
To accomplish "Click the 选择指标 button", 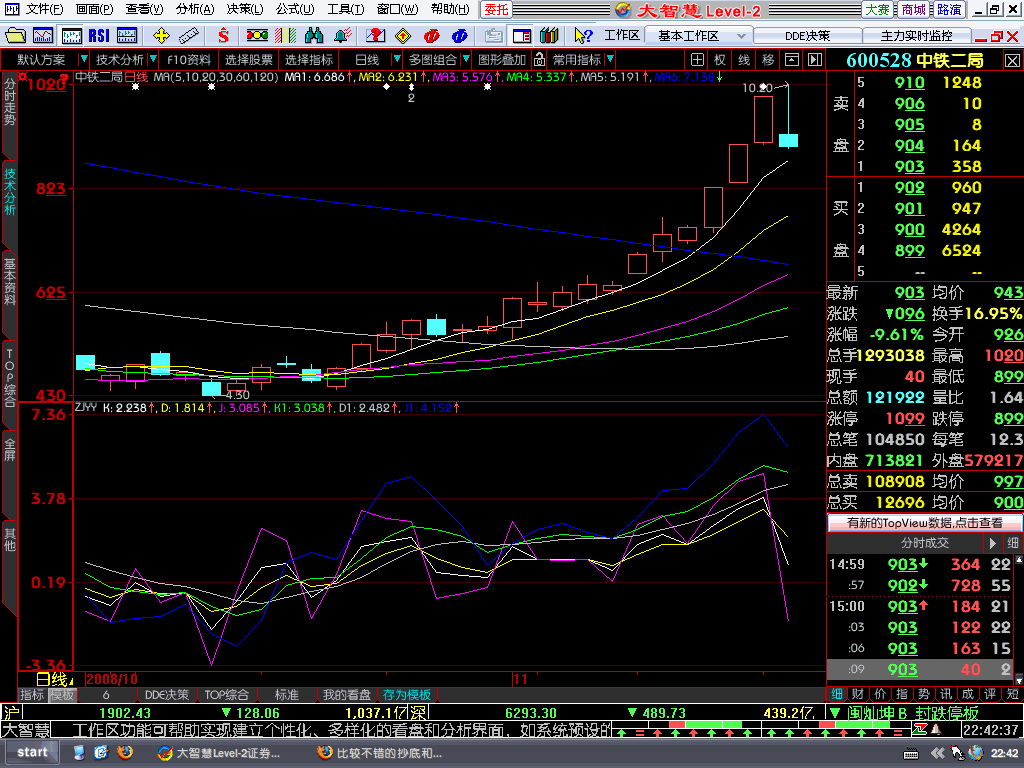I will click(x=309, y=60).
